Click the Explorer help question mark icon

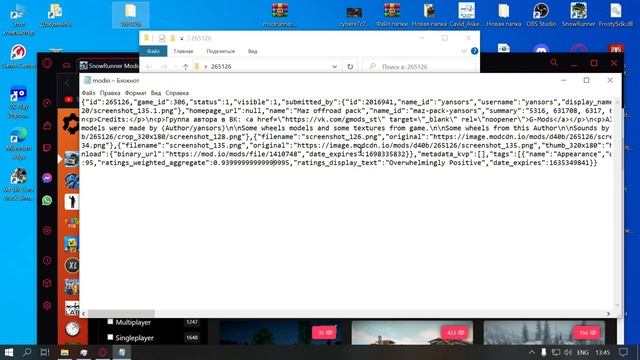[474, 51]
